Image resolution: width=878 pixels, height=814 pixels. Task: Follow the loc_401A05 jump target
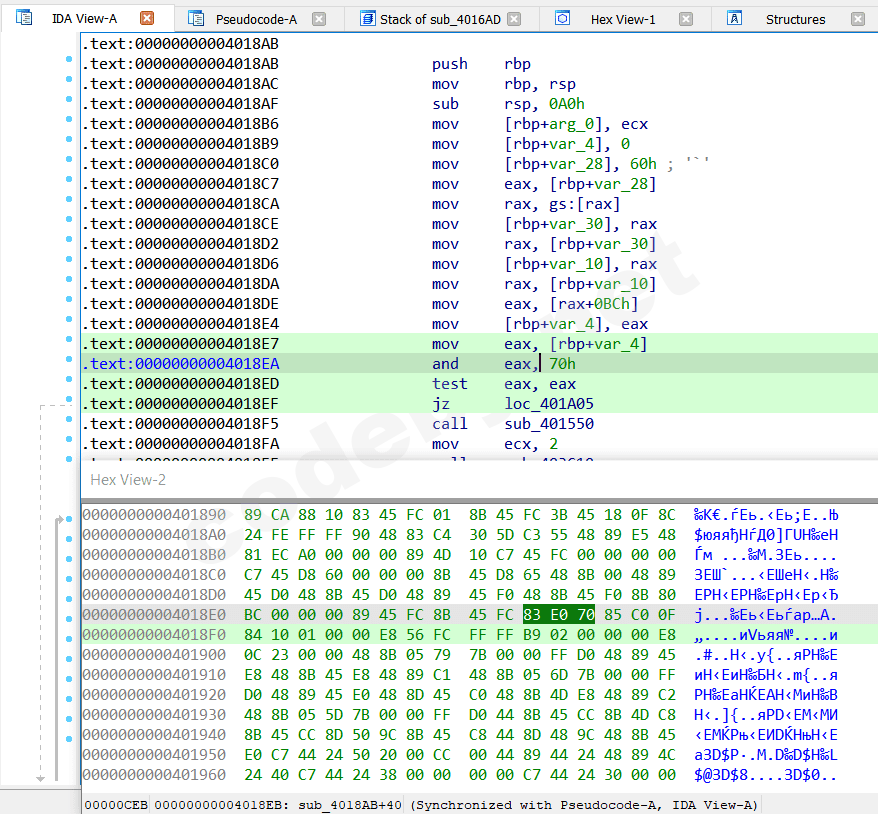click(x=549, y=404)
